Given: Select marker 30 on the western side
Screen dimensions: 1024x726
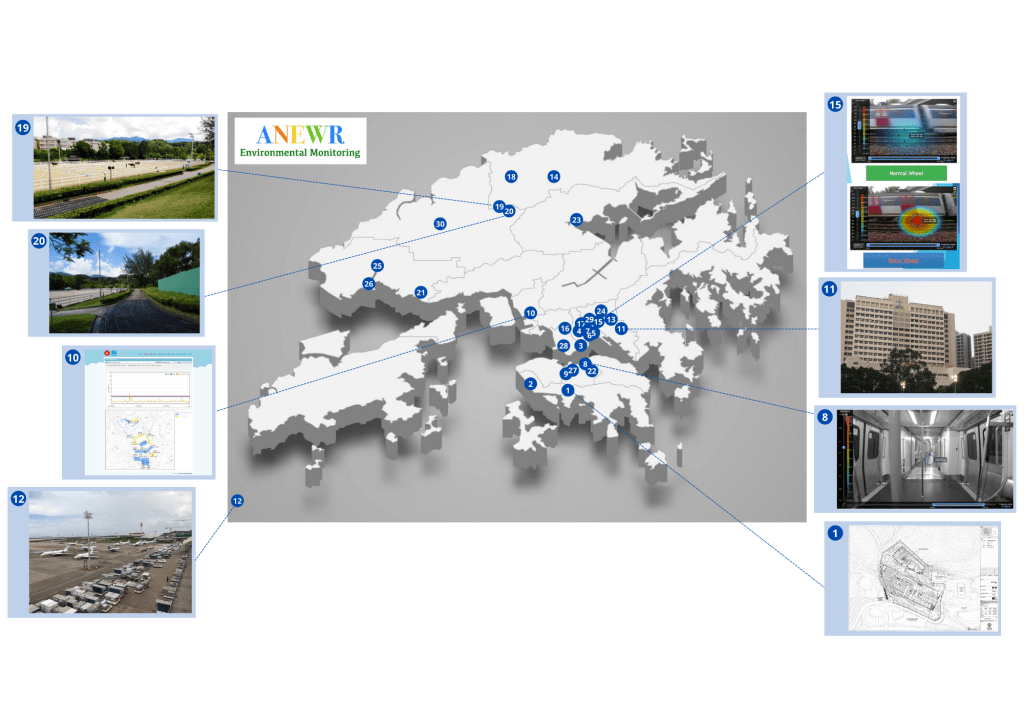Looking at the screenshot, I should (x=439, y=224).
